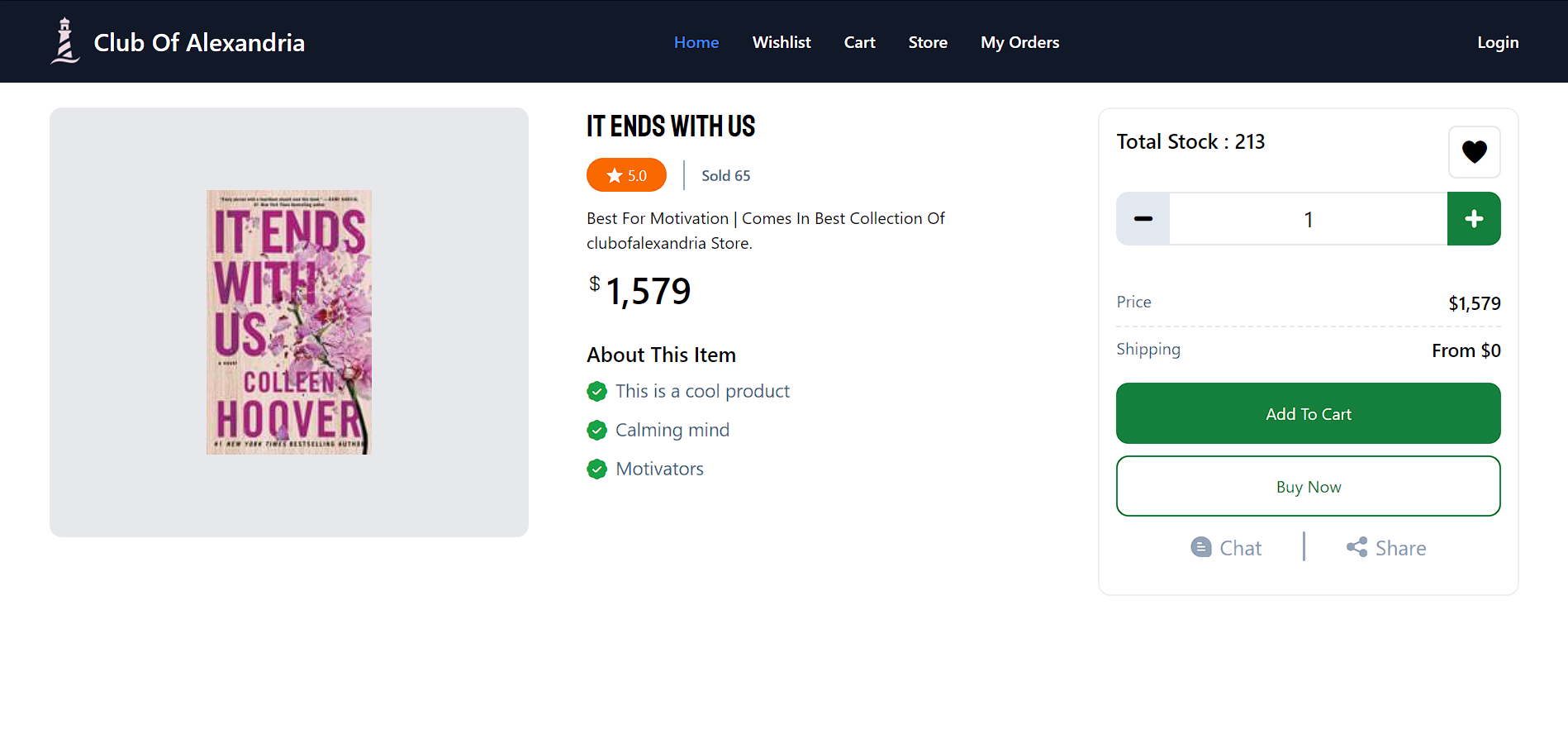Click the book cover thumbnail
Viewport: 1568px width, 729px height.
click(x=289, y=322)
